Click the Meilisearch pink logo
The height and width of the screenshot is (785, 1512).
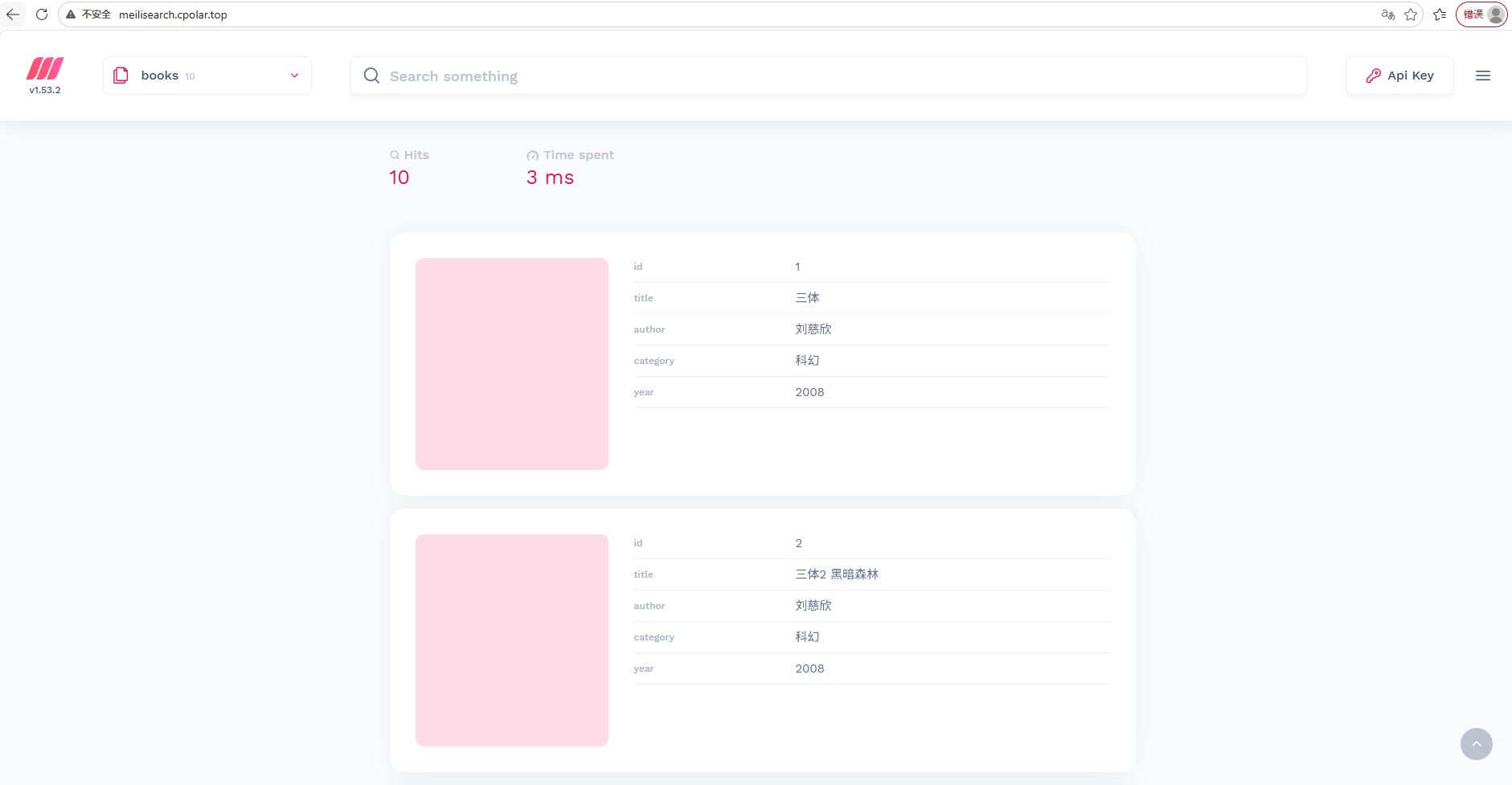(x=45, y=68)
